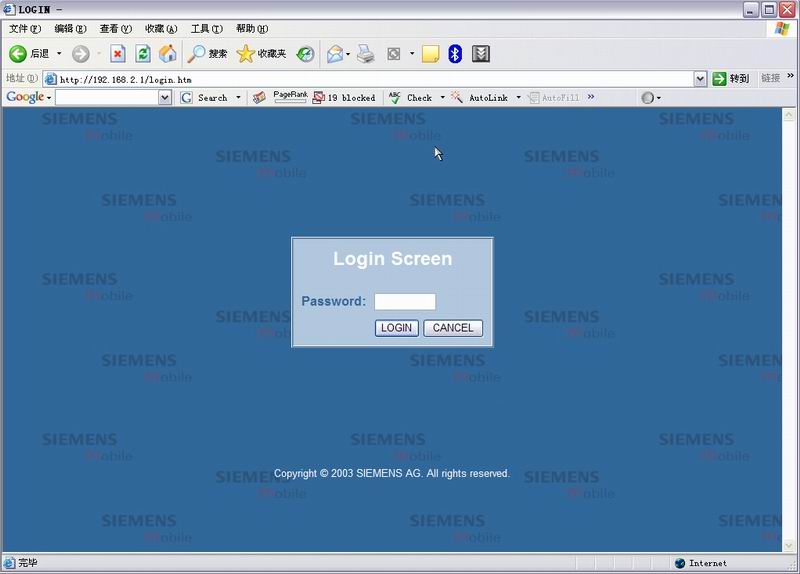
Task: Click into the Password field
Action: point(405,302)
